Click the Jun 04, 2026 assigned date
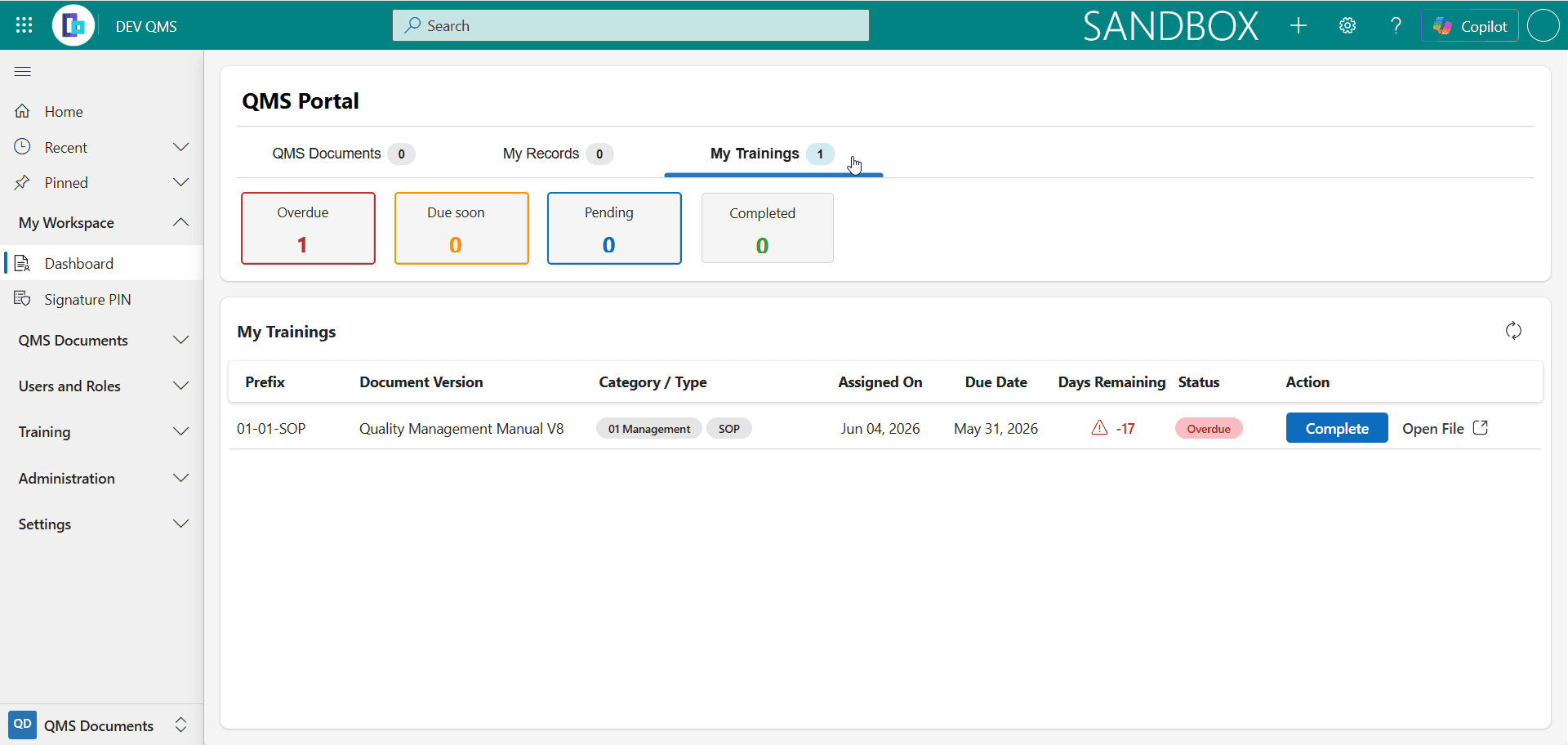This screenshot has width=1568, height=745. [880, 429]
